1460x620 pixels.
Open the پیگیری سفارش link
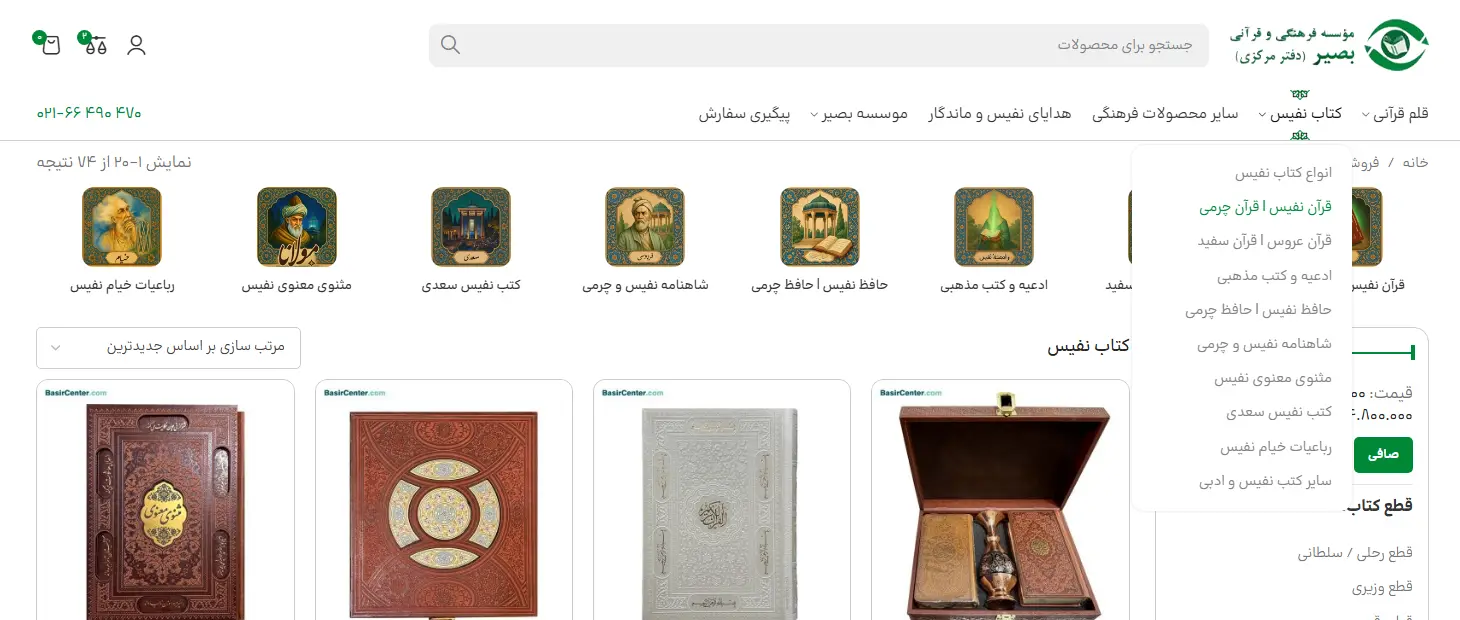[x=744, y=114]
